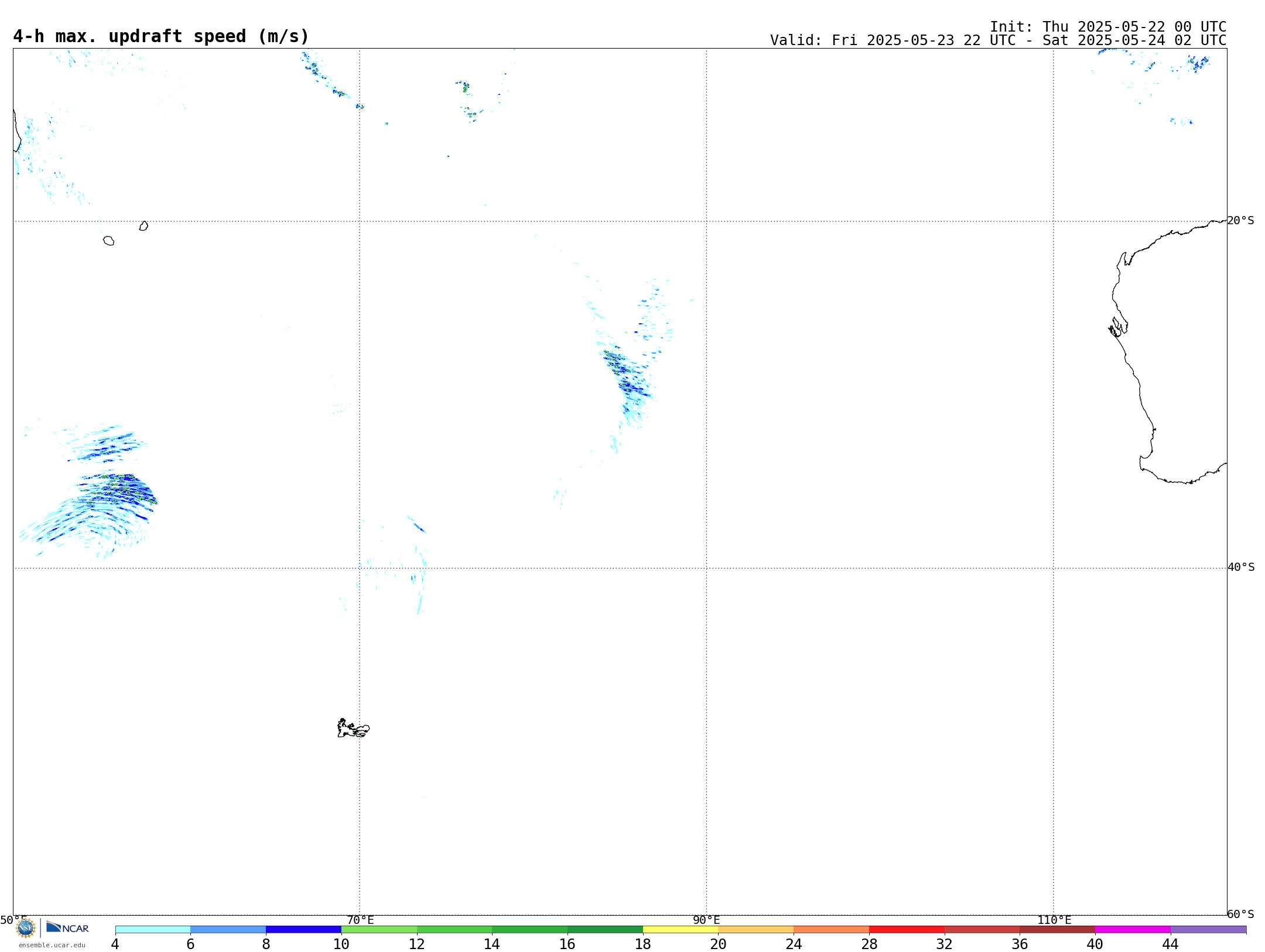Open the ensemble.ucar.edu text link
Viewport: 1265px width, 952px height.
[52, 945]
